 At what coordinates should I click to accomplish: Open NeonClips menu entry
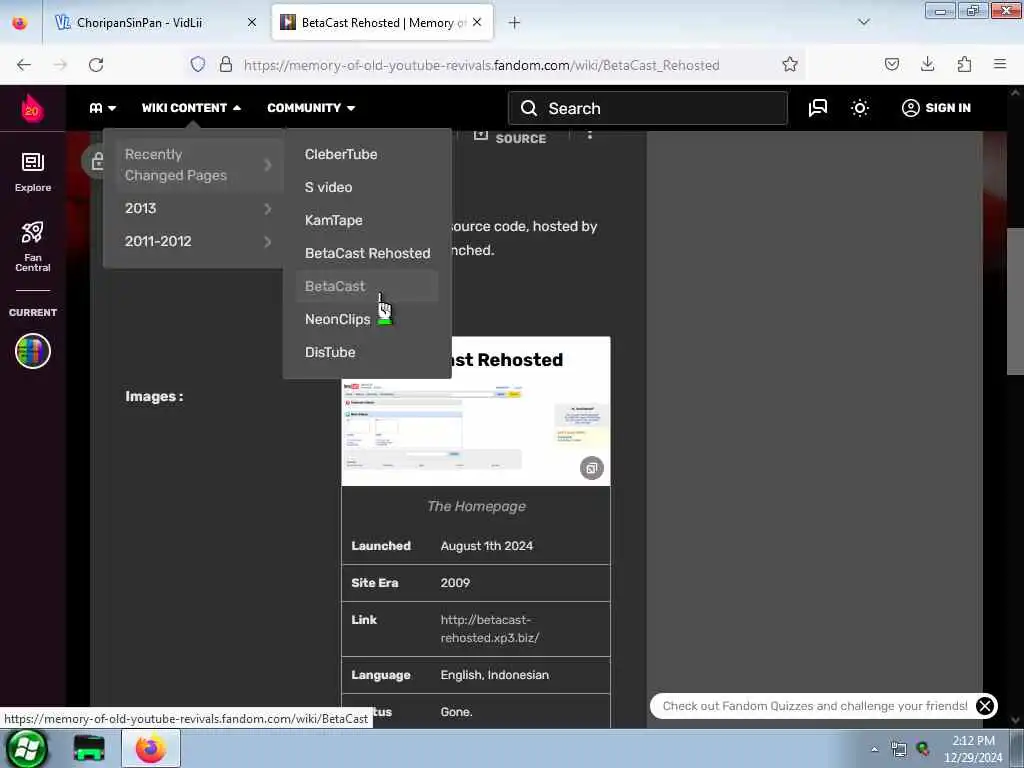(338, 319)
